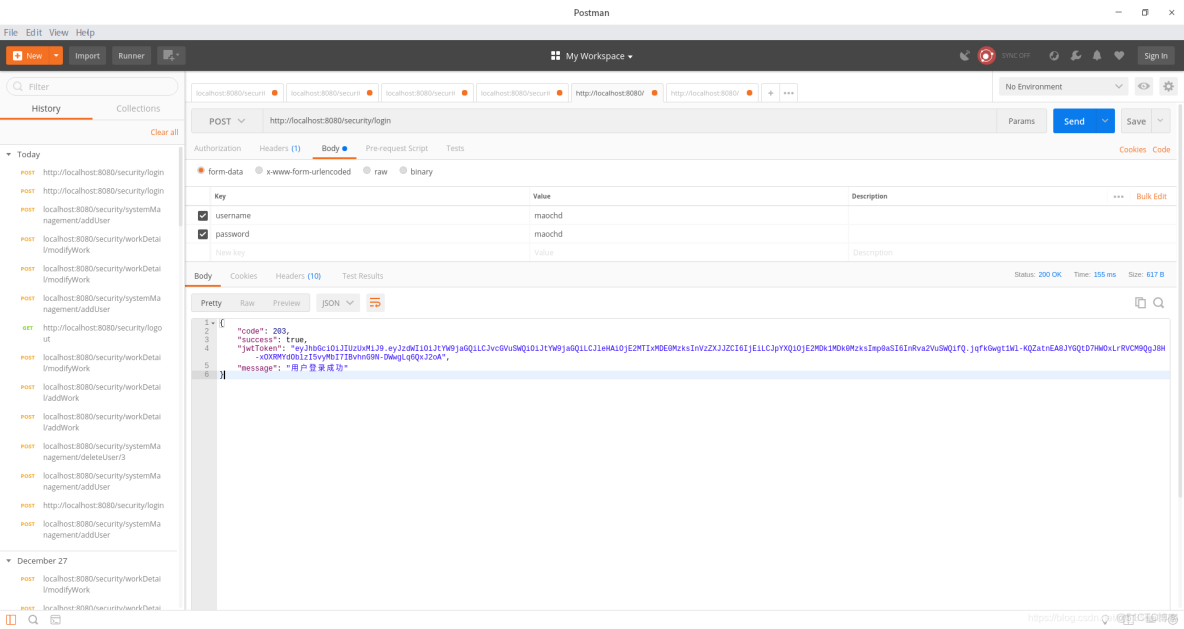This screenshot has height=629, width=1184.
Task: Uncheck the password form-data row
Action: coord(203,233)
